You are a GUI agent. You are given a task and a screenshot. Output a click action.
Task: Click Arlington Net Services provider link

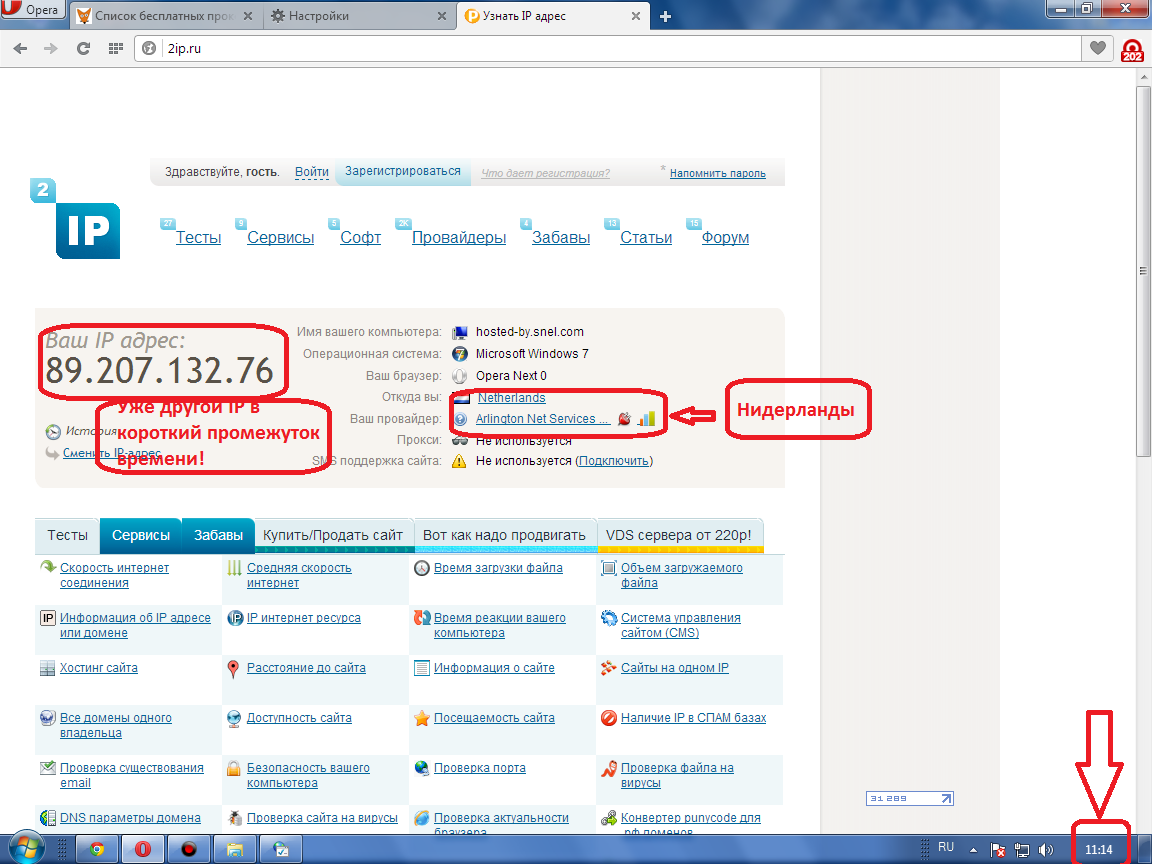pos(542,419)
